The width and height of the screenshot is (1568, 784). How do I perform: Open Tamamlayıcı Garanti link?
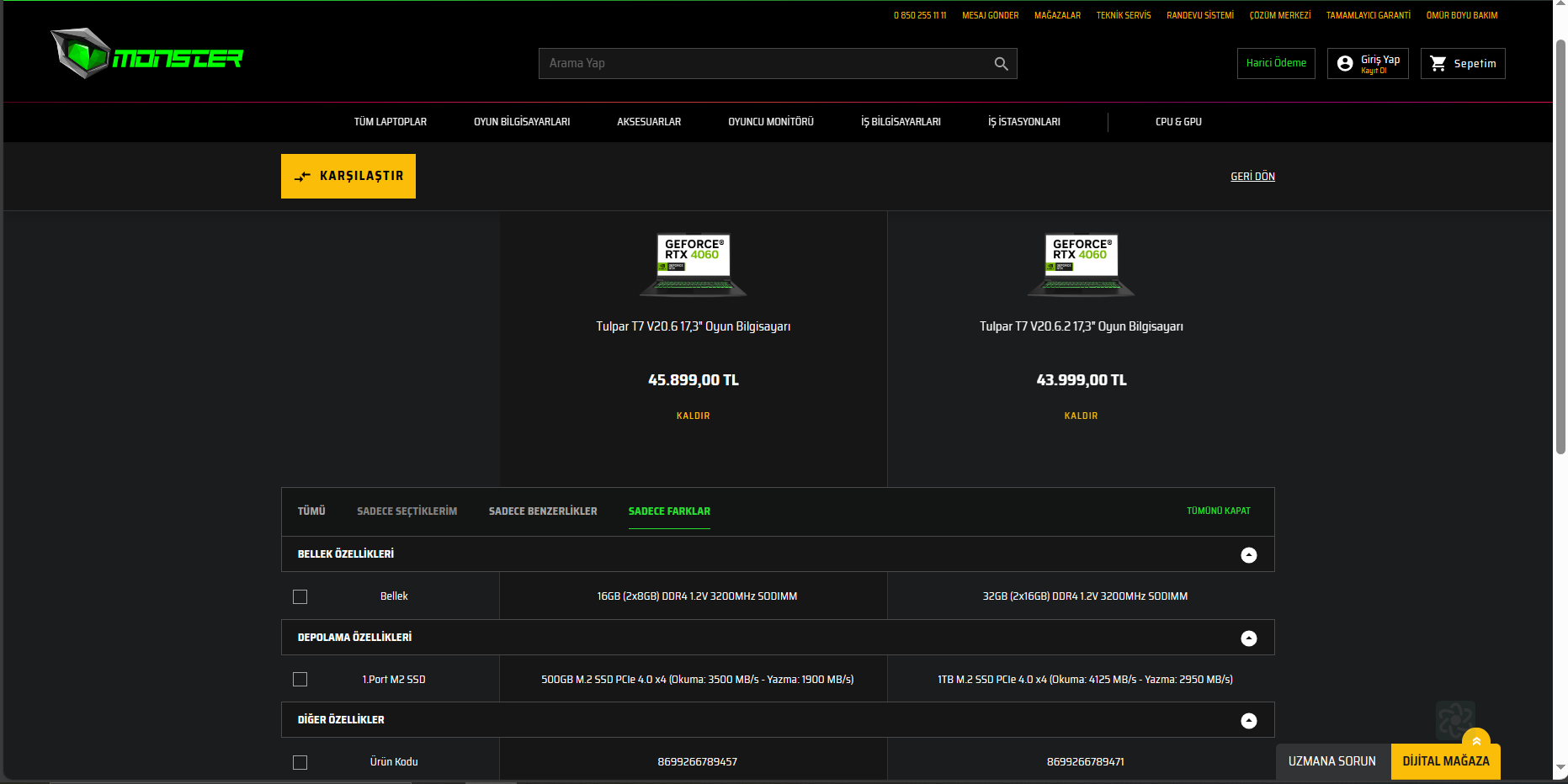coord(1369,16)
